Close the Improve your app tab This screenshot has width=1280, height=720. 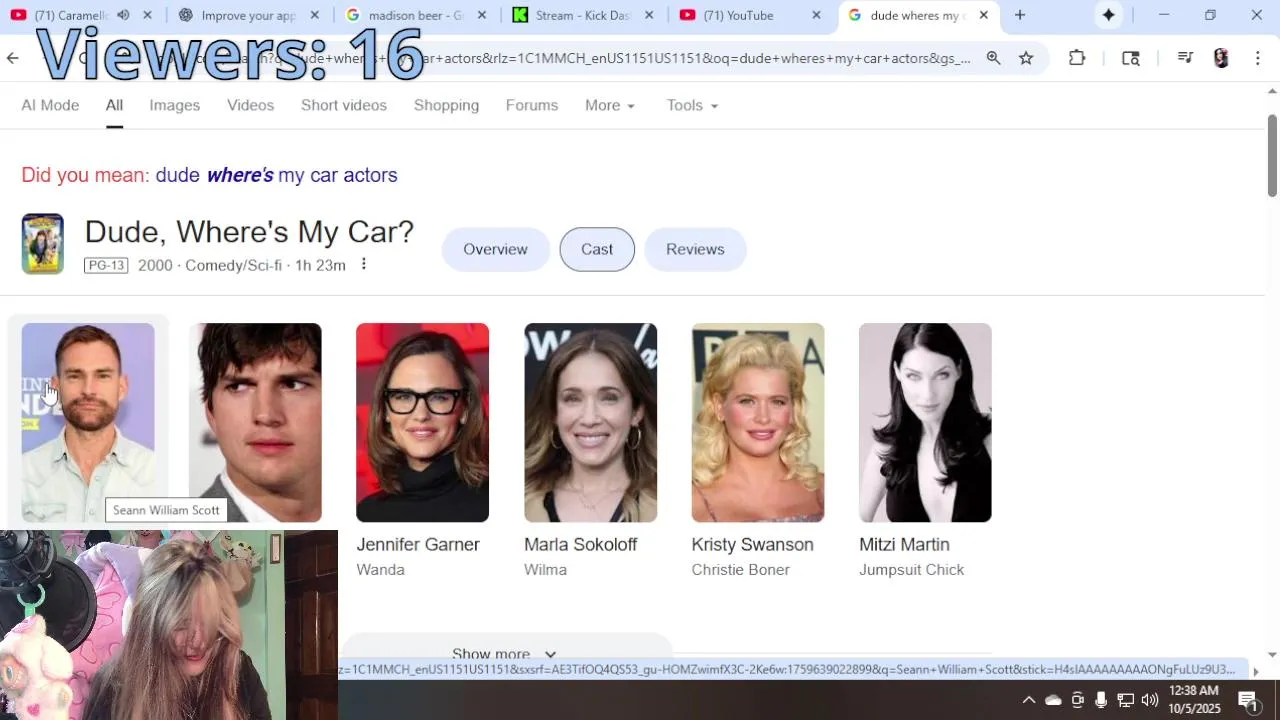pyautogui.click(x=314, y=15)
